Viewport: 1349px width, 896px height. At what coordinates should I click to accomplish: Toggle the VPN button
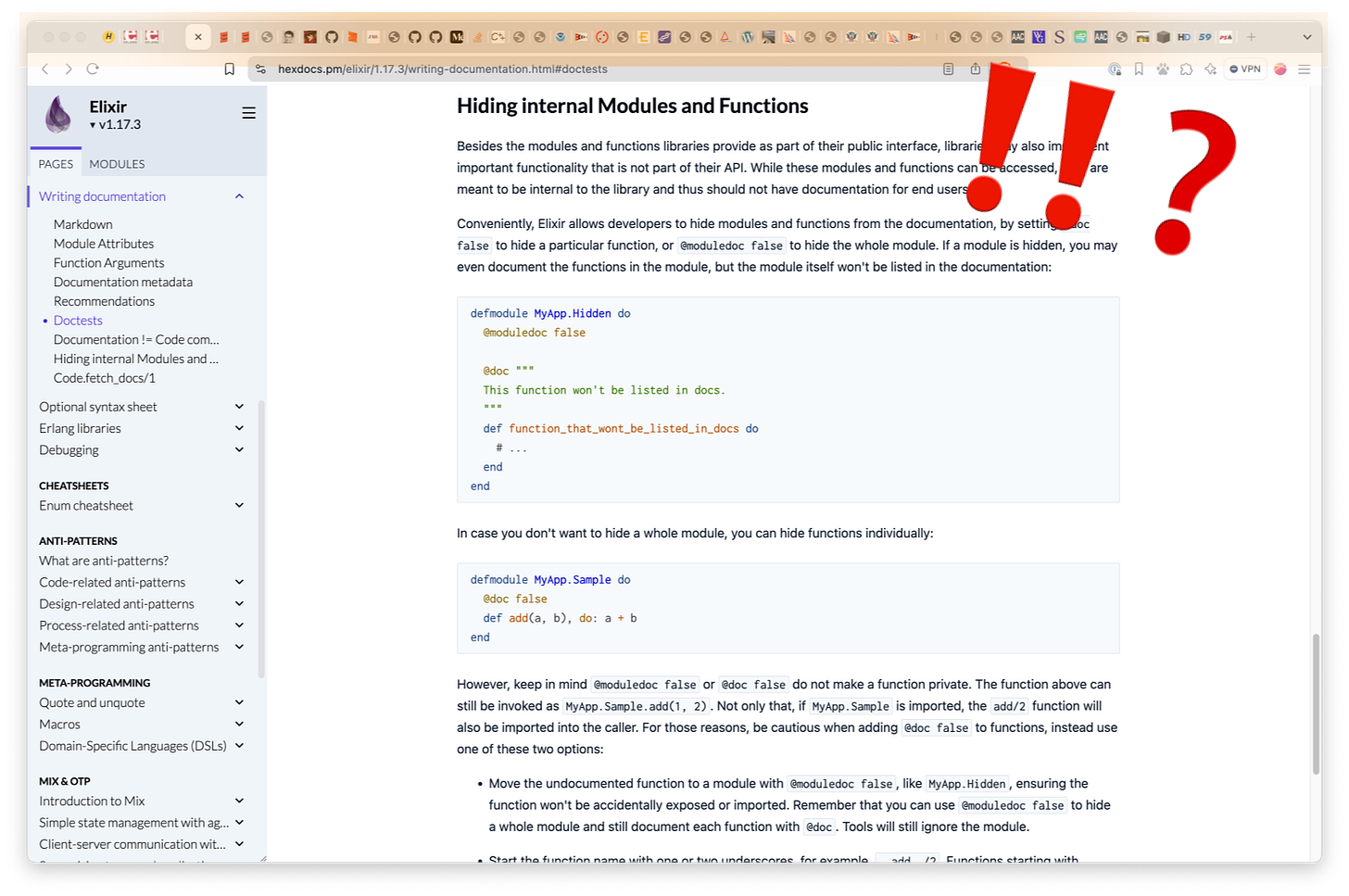click(1245, 69)
